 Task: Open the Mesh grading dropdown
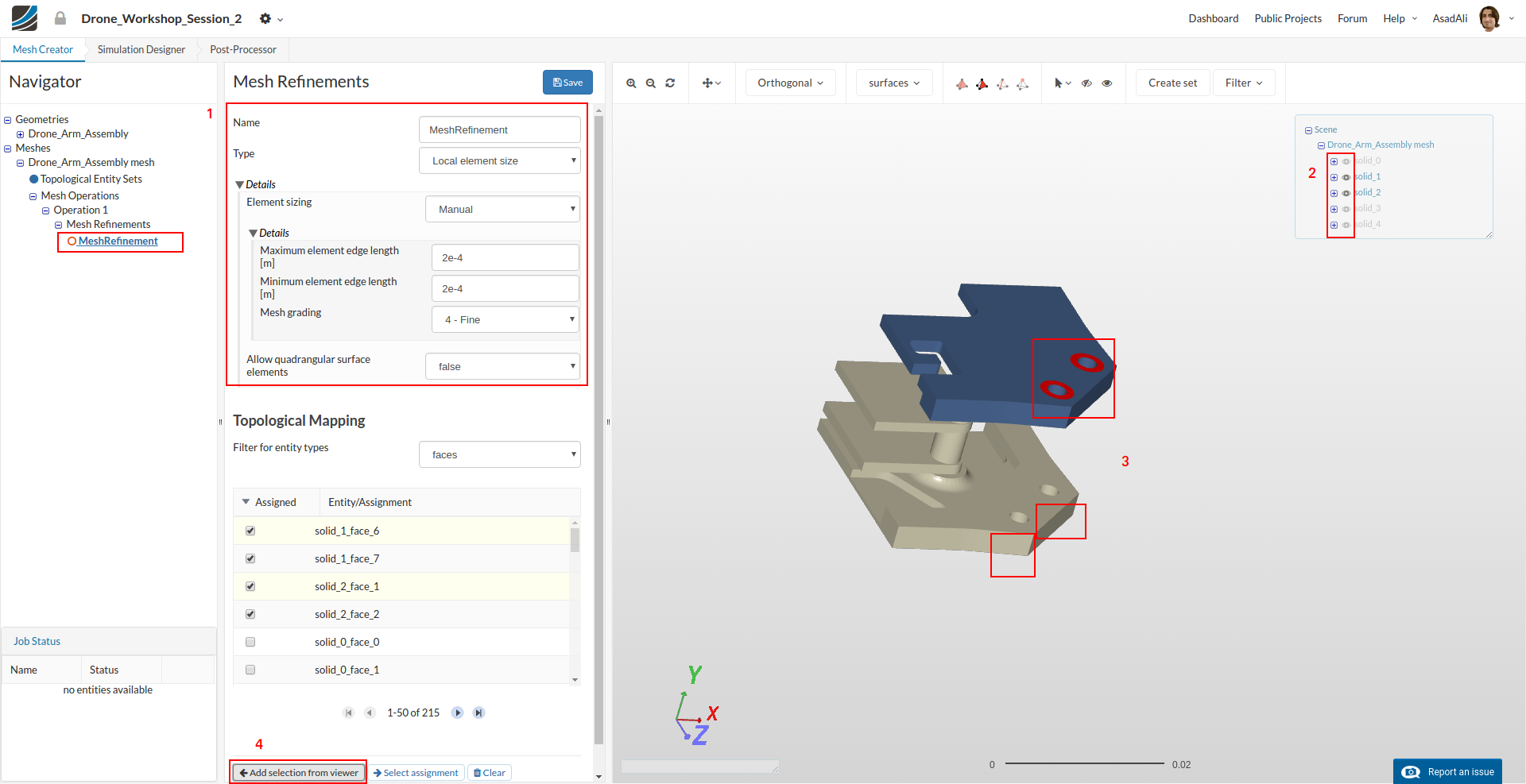click(x=505, y=319)
